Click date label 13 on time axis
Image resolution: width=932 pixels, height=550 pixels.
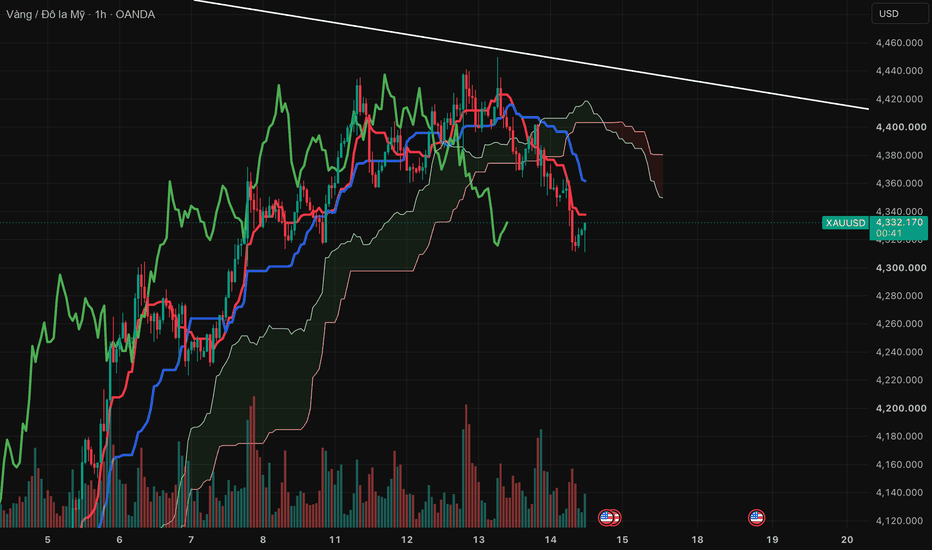click(478, 540)
